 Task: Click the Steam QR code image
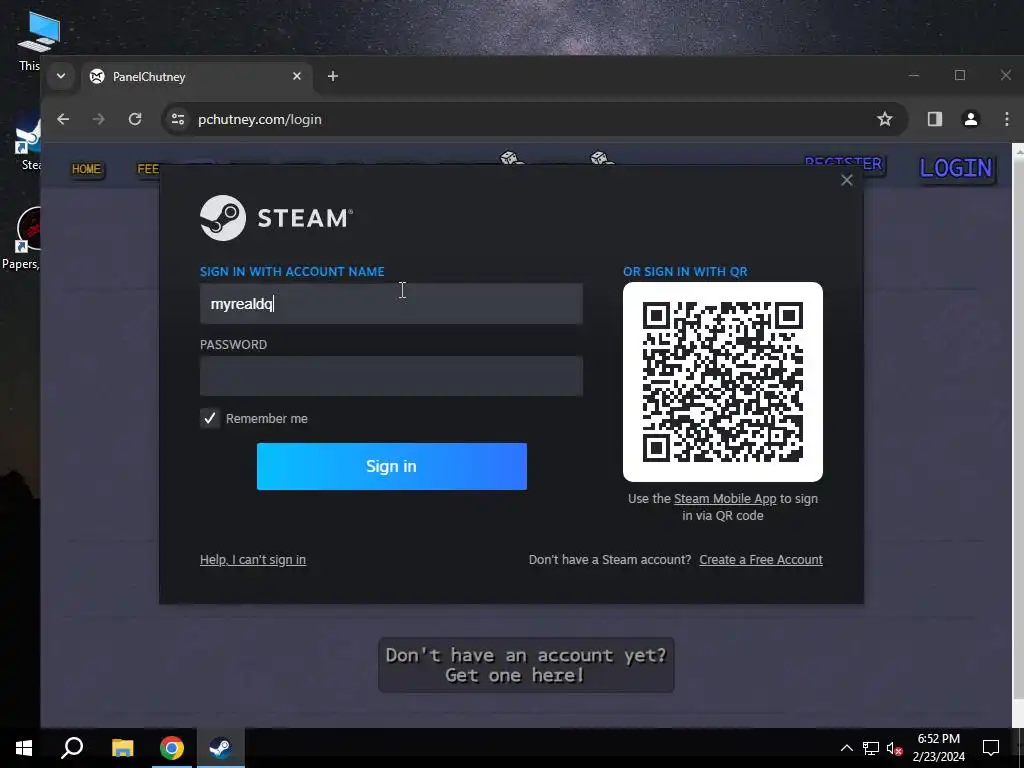722,382
